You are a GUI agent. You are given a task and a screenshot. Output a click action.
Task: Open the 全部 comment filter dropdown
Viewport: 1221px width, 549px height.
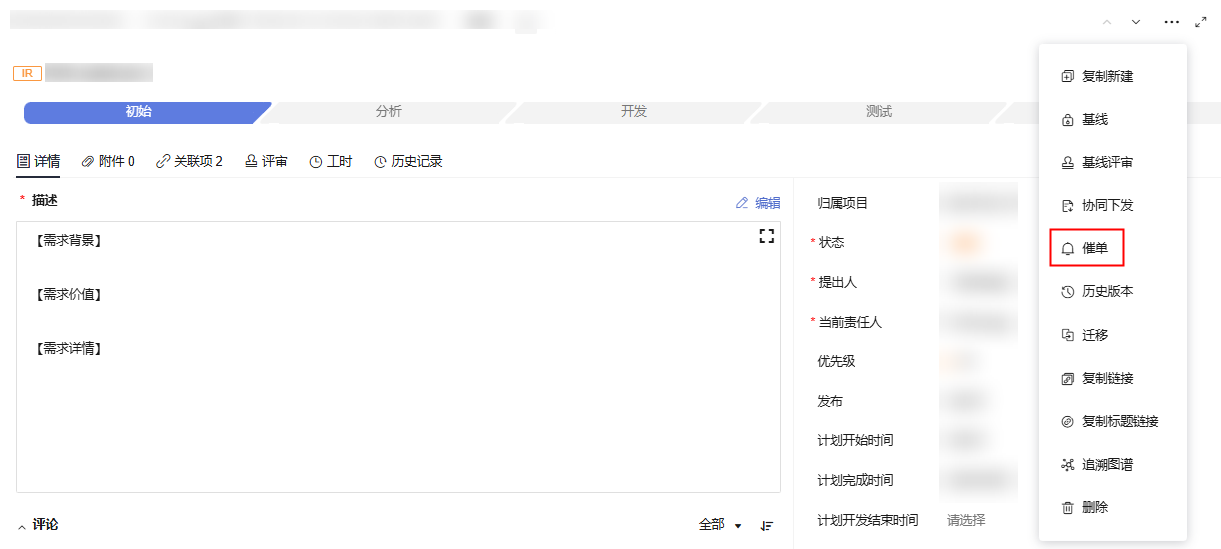[721, 525]
